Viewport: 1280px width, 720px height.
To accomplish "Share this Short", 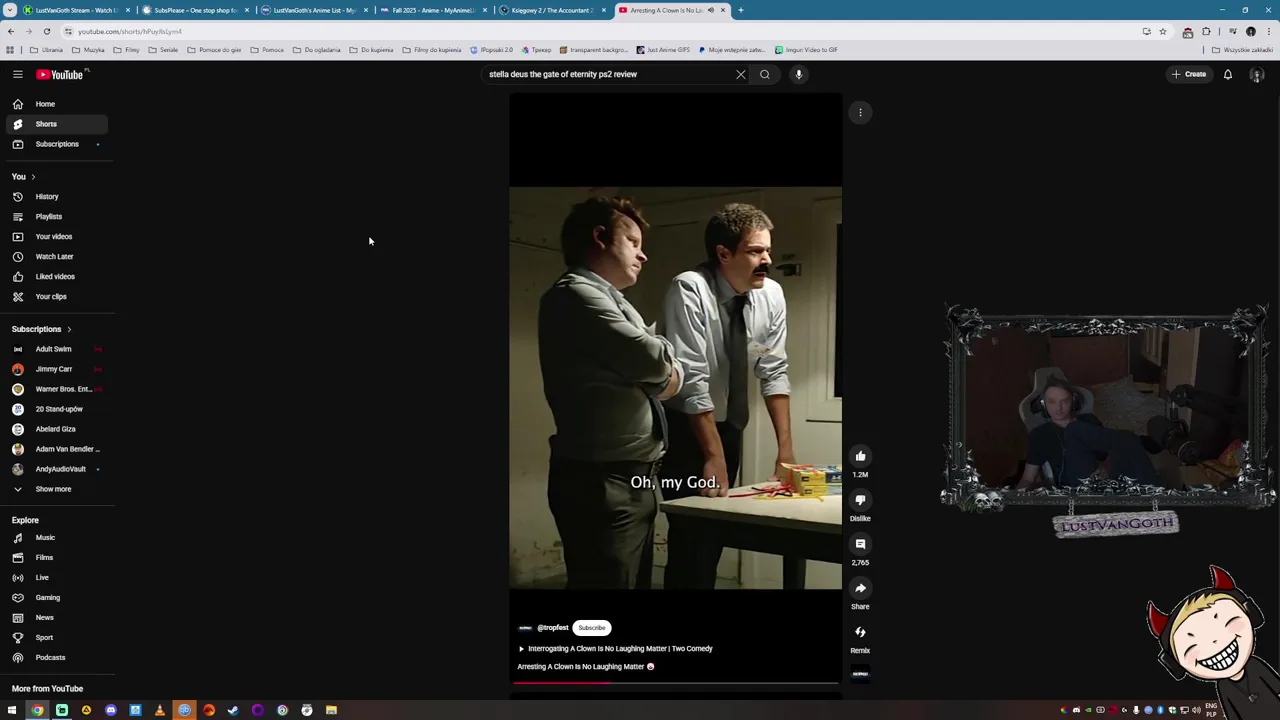I will [x=860, y=588].
